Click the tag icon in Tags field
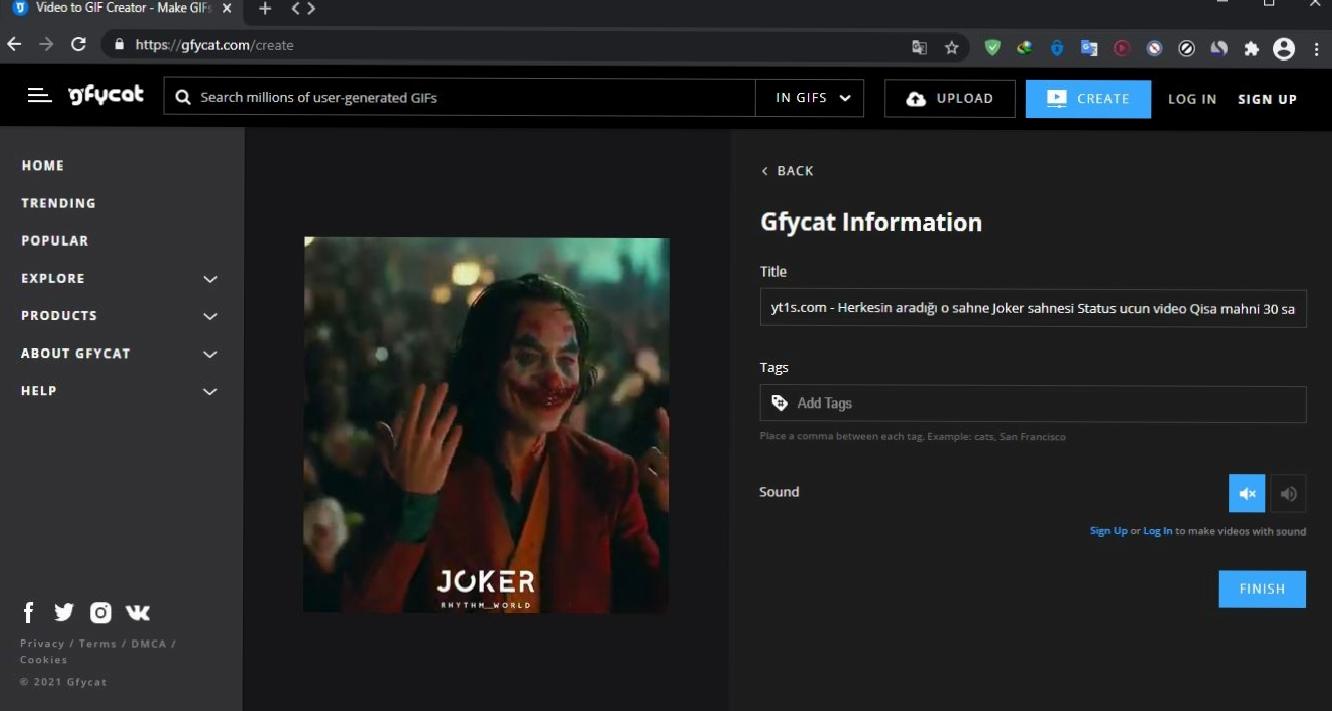Screen dimensions: 1332x711 click(780, 403)
